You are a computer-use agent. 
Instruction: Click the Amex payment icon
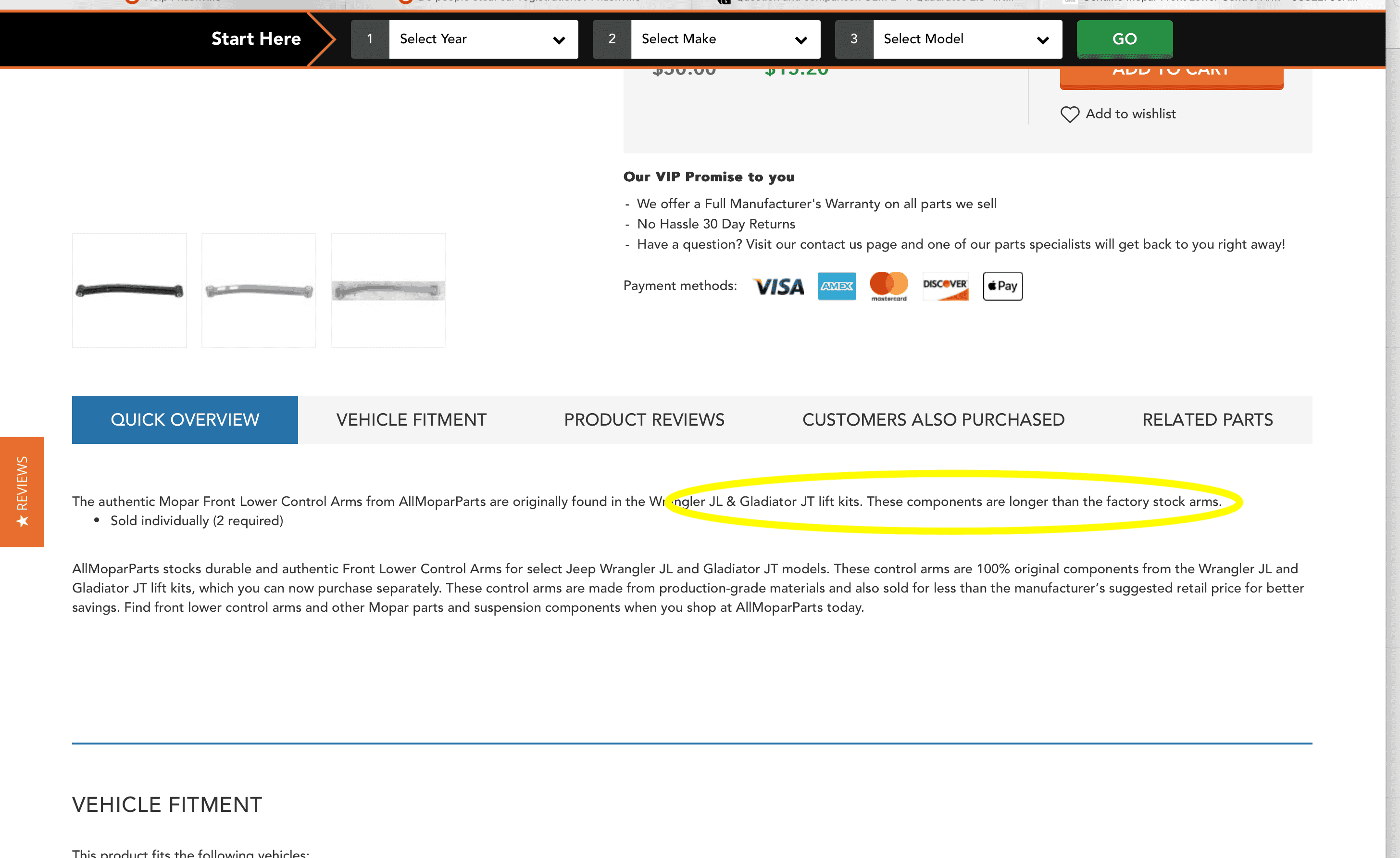[x=837, y=286]
